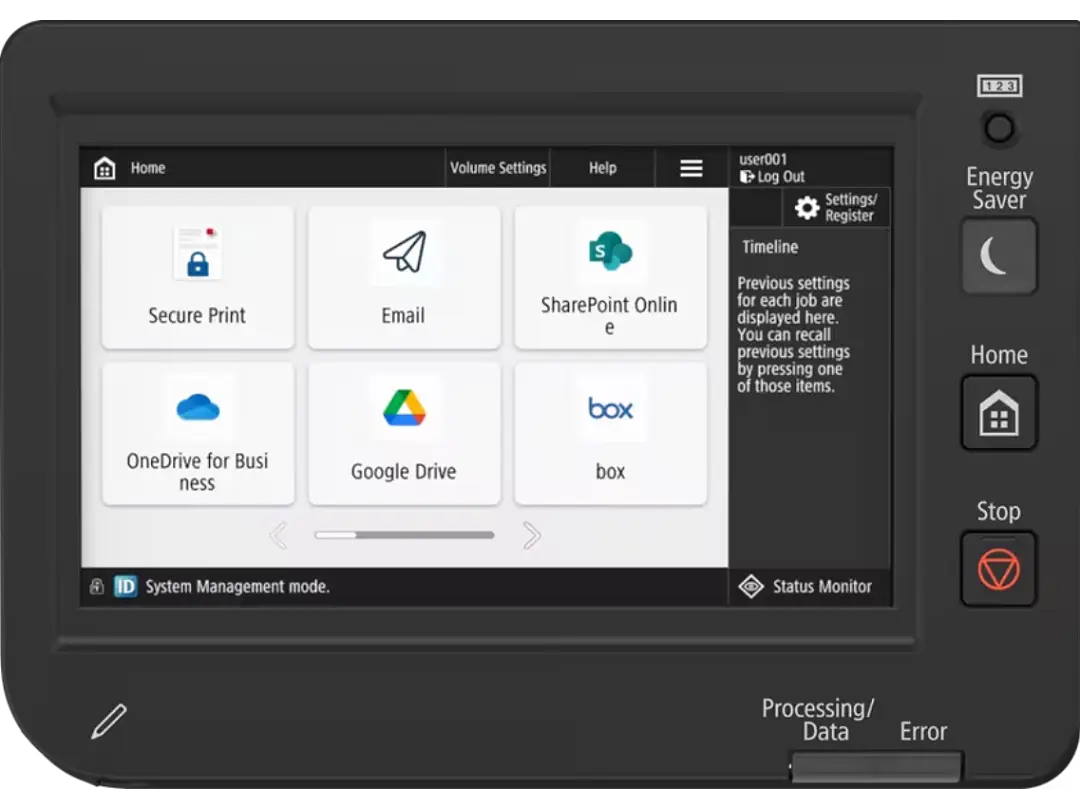
Task: Click the ID icon in status bar
Action: (x=125, y=586)
